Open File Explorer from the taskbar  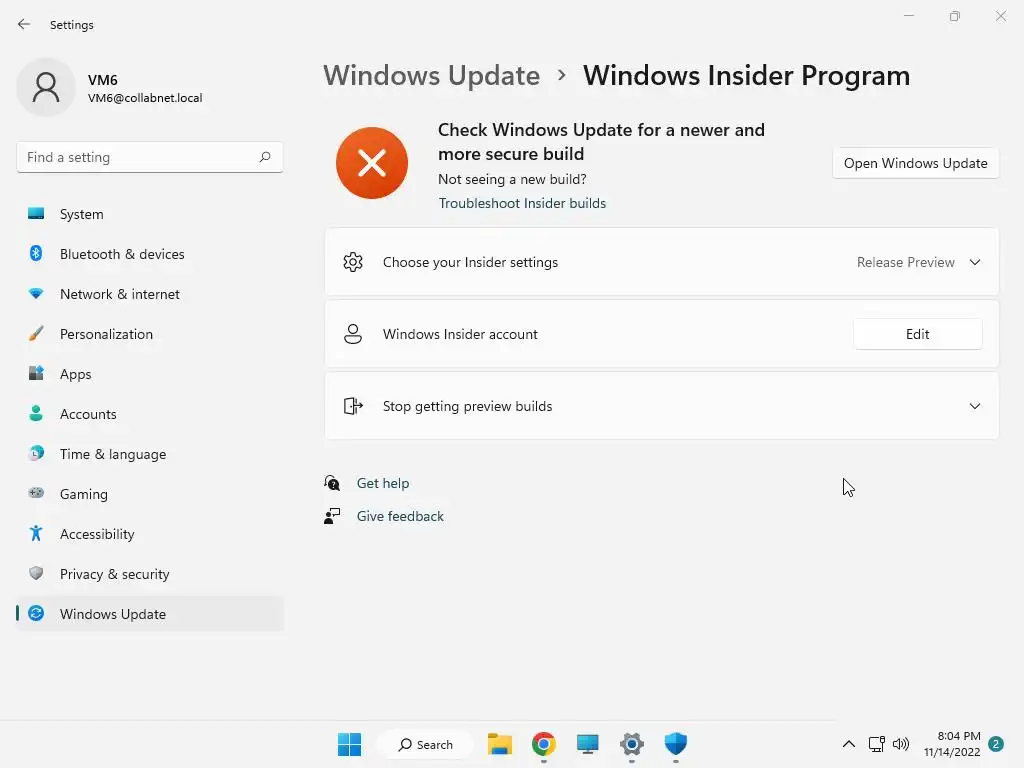[500, 744]
